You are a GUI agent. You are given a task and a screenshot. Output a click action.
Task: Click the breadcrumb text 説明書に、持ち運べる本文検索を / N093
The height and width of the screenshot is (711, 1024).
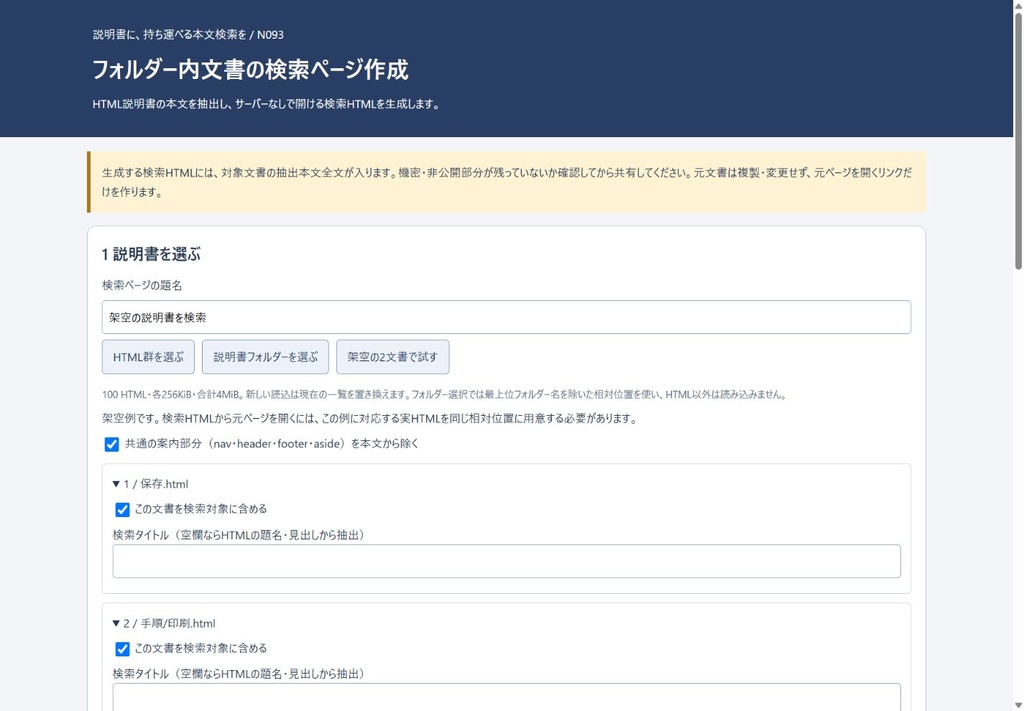click(x=188, y=35)
